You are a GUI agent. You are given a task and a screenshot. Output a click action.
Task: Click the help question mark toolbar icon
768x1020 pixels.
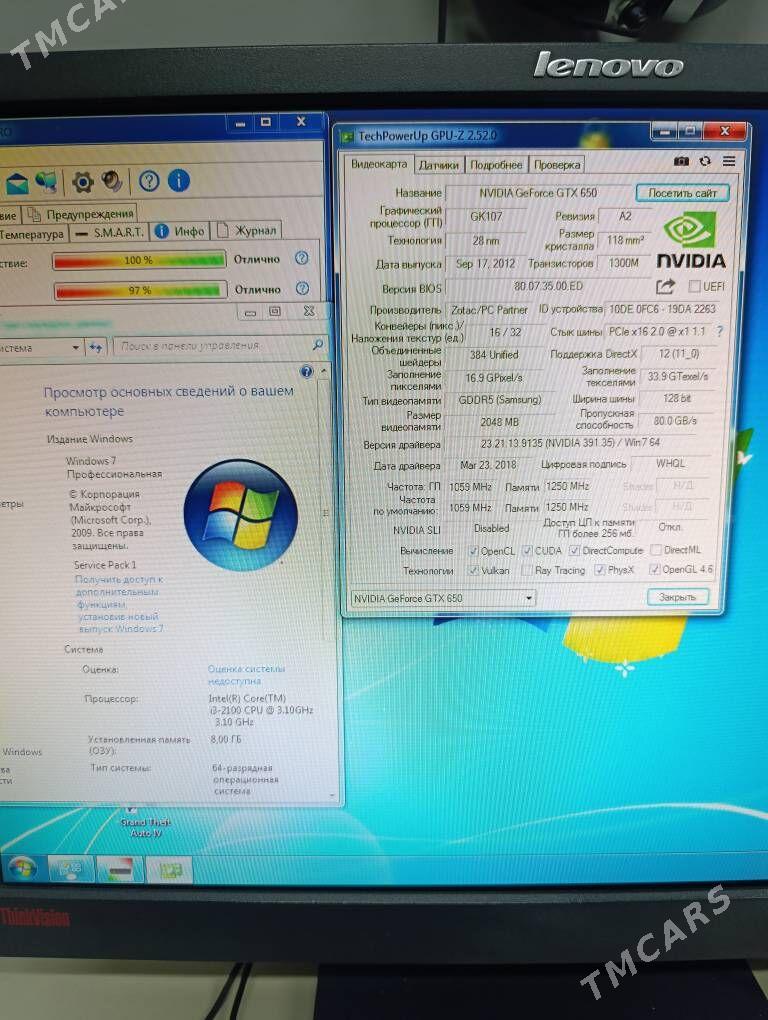tap(149, 181)
